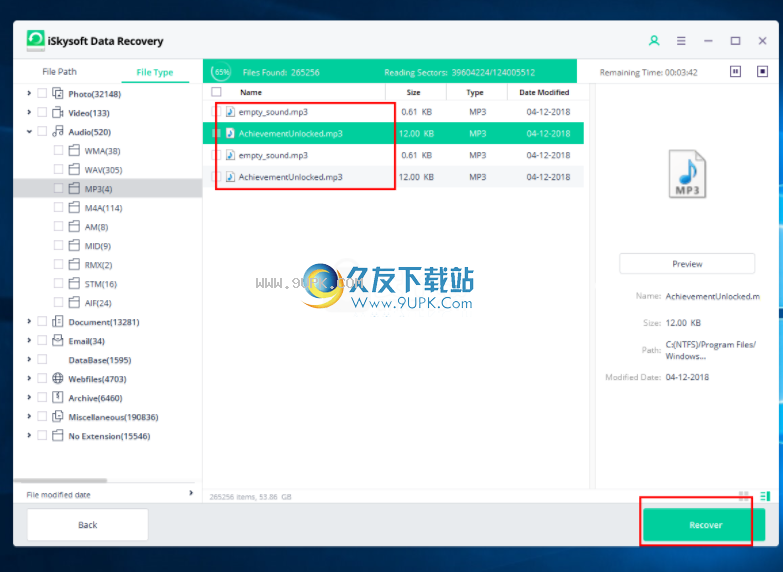Check the MP3(4) checkbox

click(58, 188)
